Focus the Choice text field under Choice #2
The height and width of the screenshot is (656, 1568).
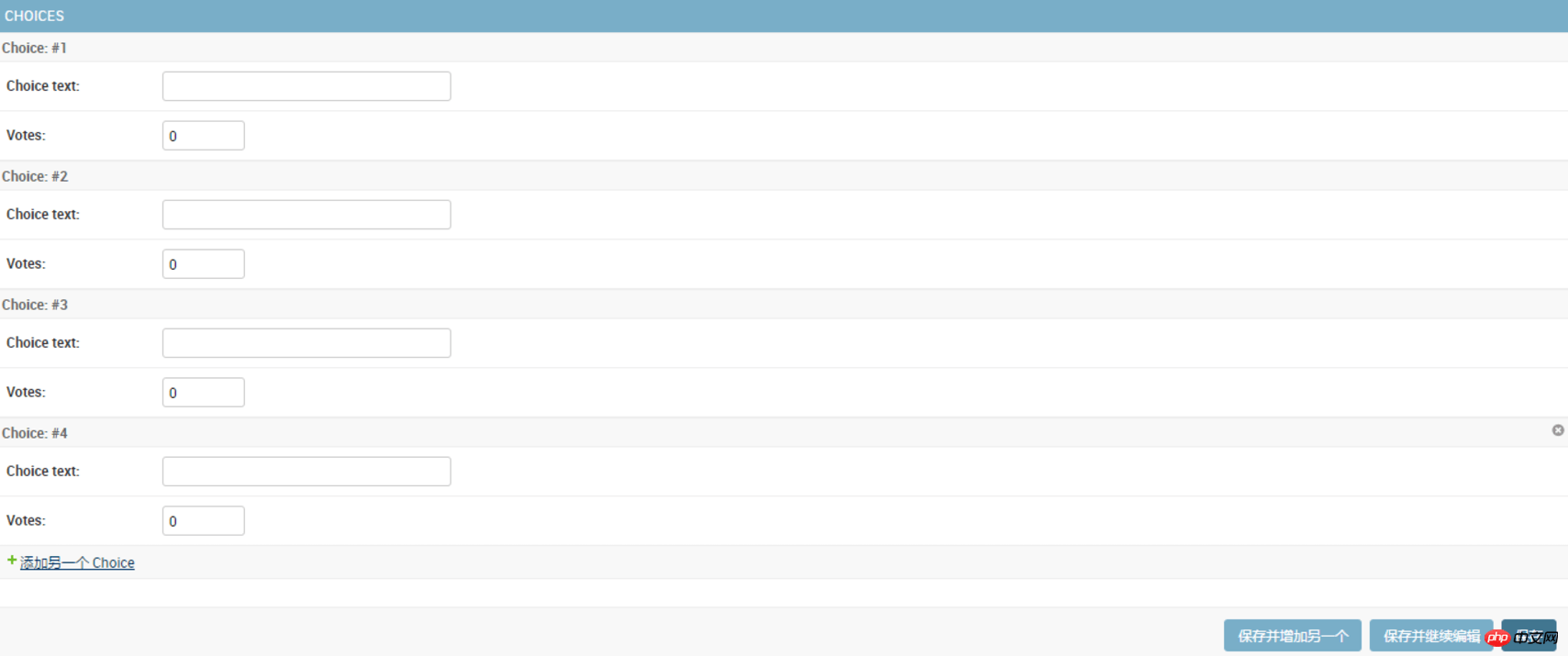click(306, 215)
